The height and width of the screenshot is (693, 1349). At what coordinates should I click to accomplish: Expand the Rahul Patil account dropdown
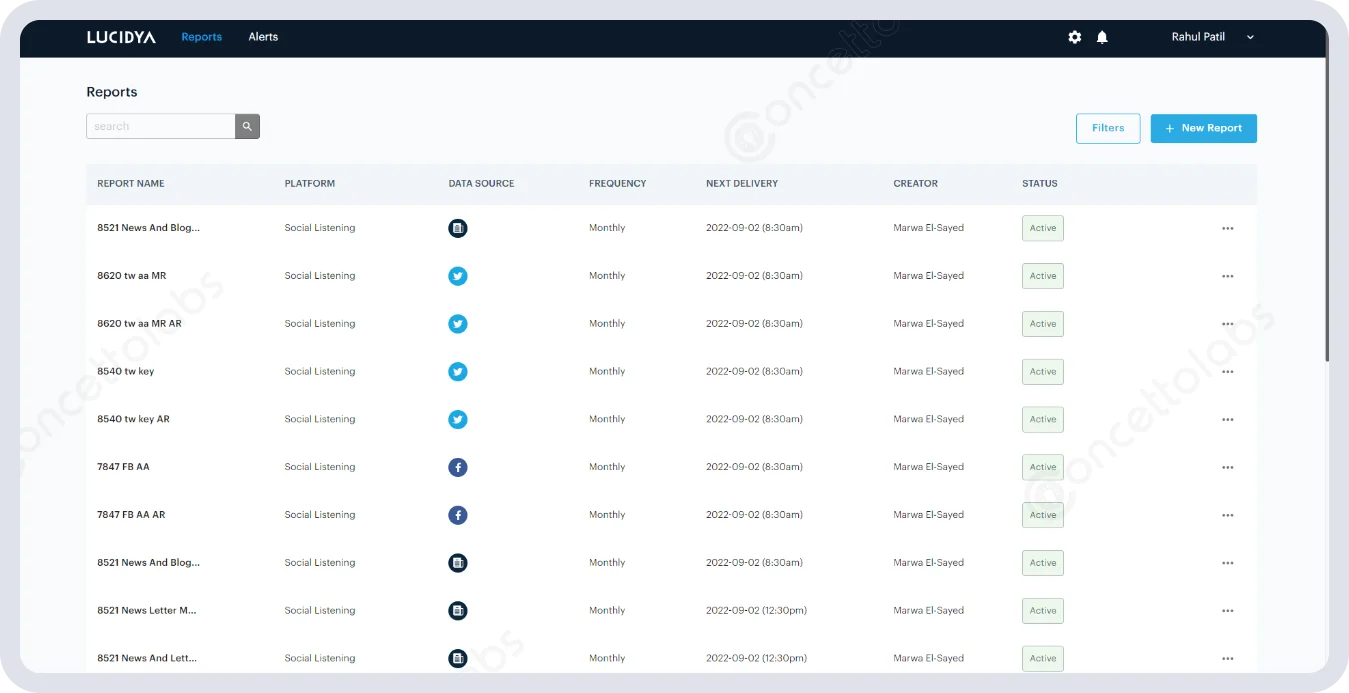click(1249, 37)
